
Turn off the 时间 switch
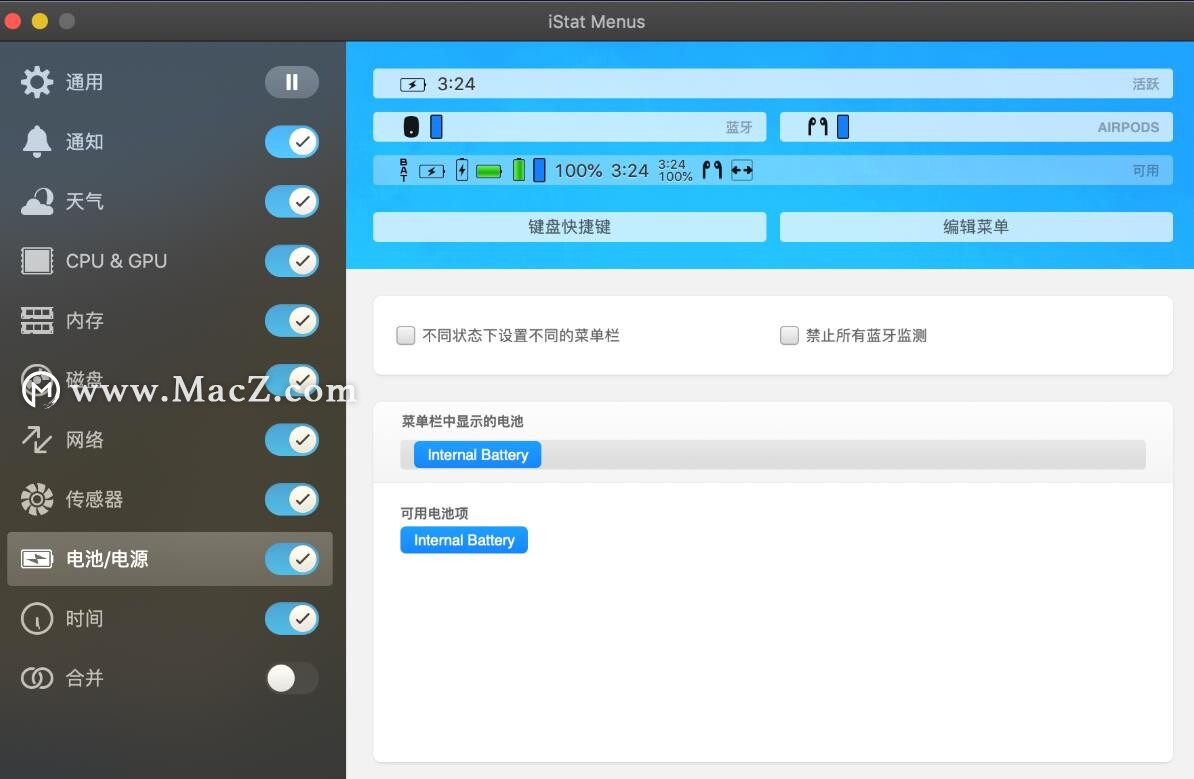click(292, 618)
